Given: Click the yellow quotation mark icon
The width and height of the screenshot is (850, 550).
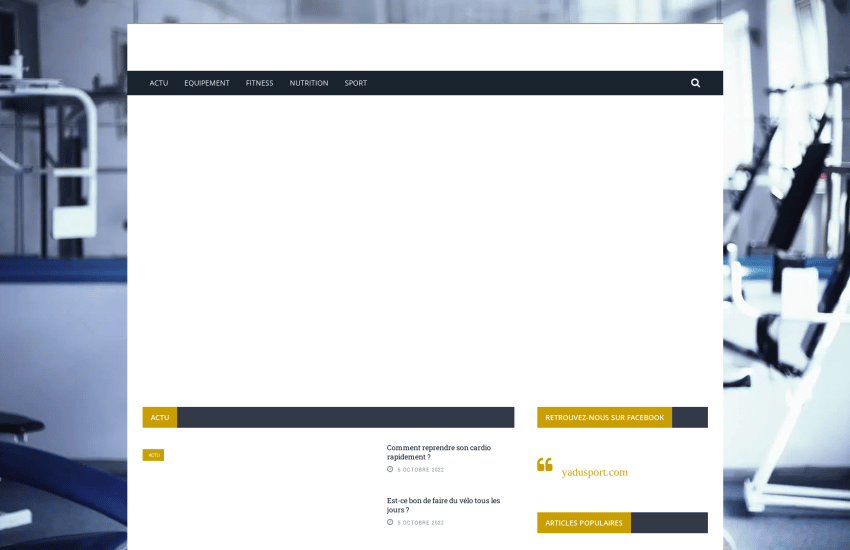Looking at the screenshot, I should coord(545,465).
